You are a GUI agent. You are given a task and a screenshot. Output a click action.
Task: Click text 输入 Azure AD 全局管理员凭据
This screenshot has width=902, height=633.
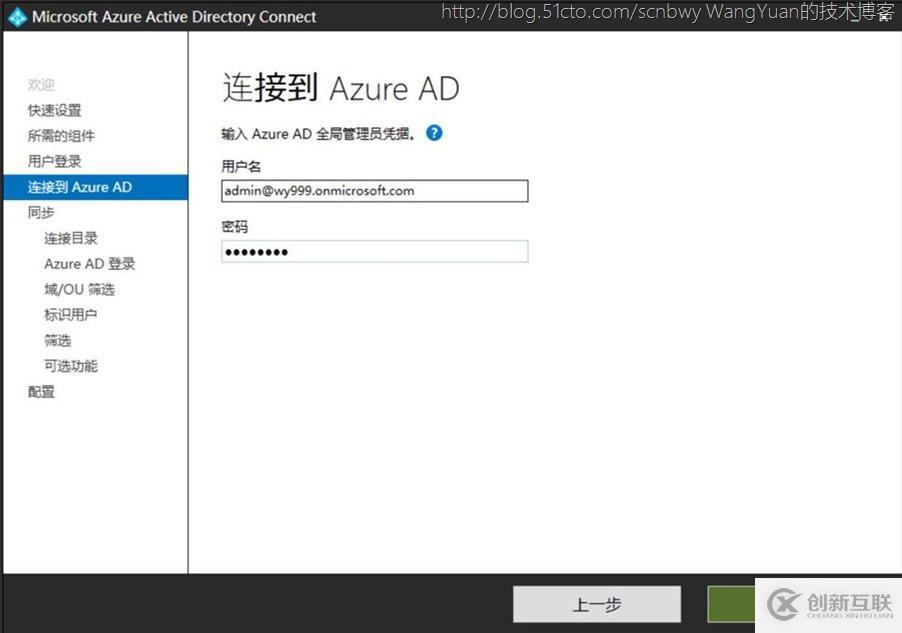(x=318, y=134)
